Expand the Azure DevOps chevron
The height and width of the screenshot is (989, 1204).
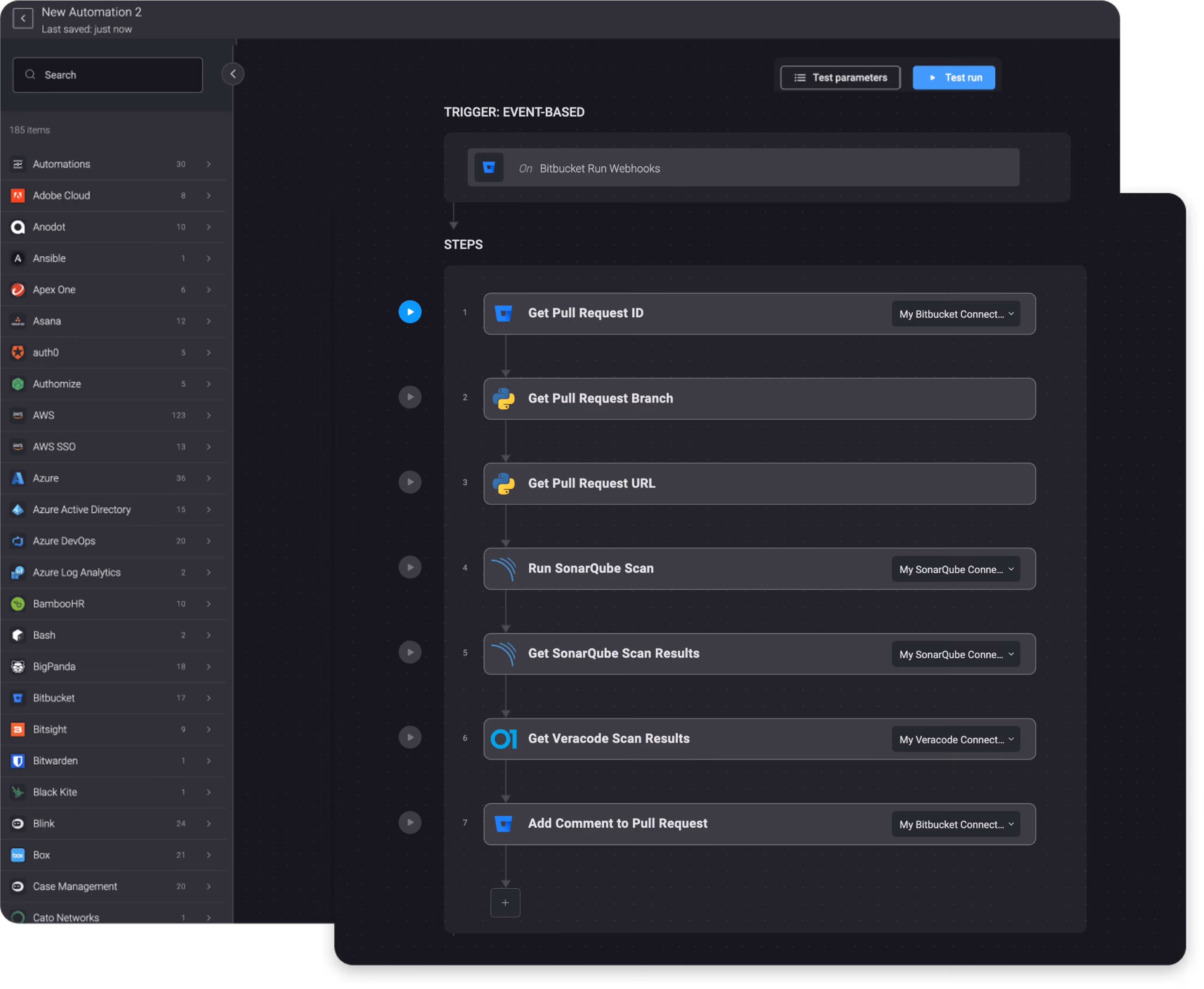(x=208, y=541)
